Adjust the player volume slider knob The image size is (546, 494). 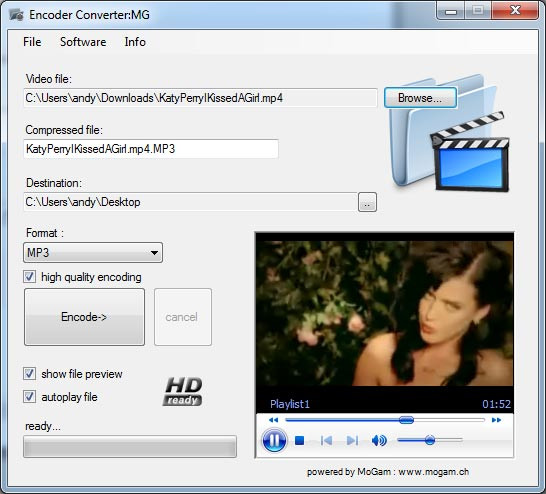coord(430,440)
